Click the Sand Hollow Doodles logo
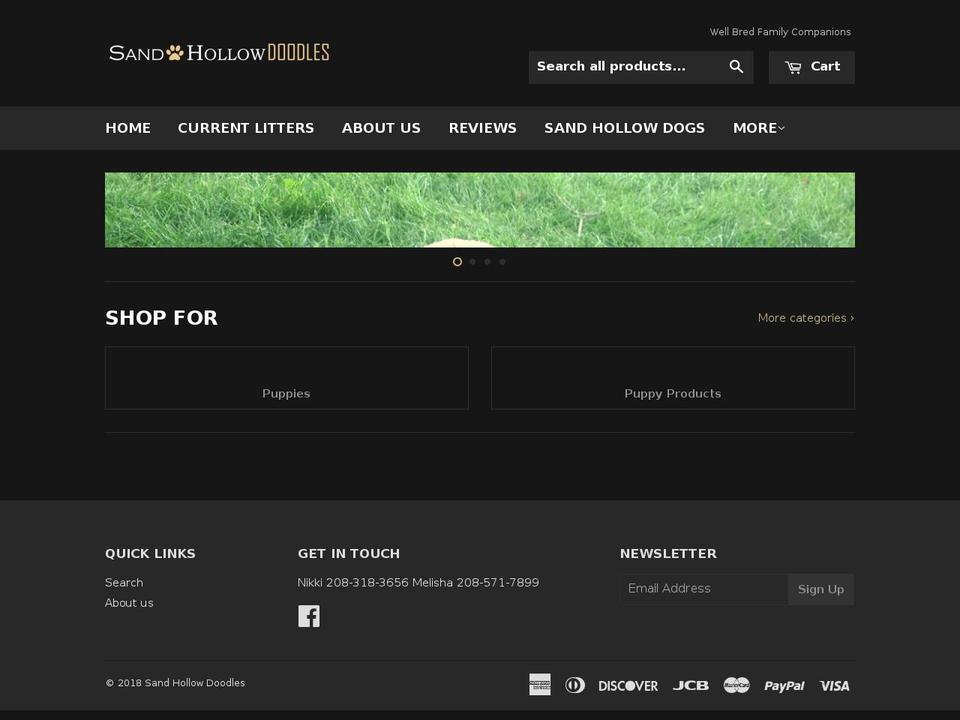 tap(219, 53)
